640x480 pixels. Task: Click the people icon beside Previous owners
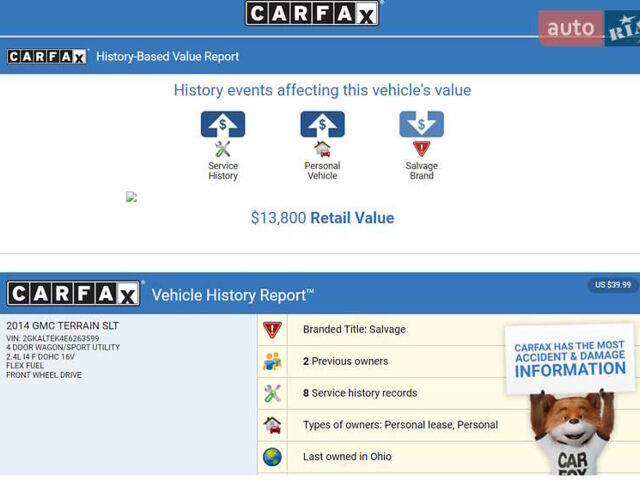point(272,361)
